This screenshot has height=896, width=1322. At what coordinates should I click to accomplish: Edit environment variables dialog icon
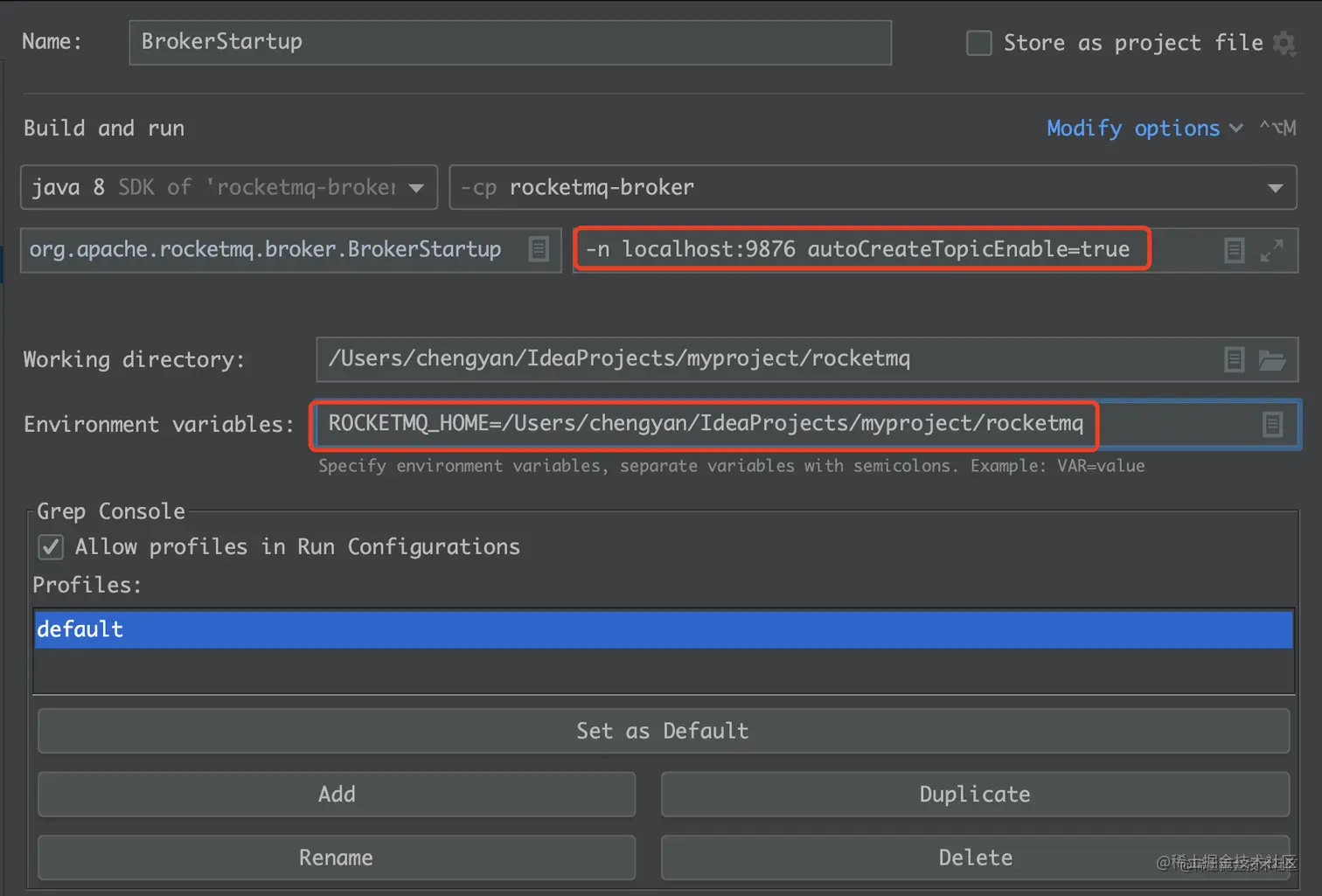1272,424
